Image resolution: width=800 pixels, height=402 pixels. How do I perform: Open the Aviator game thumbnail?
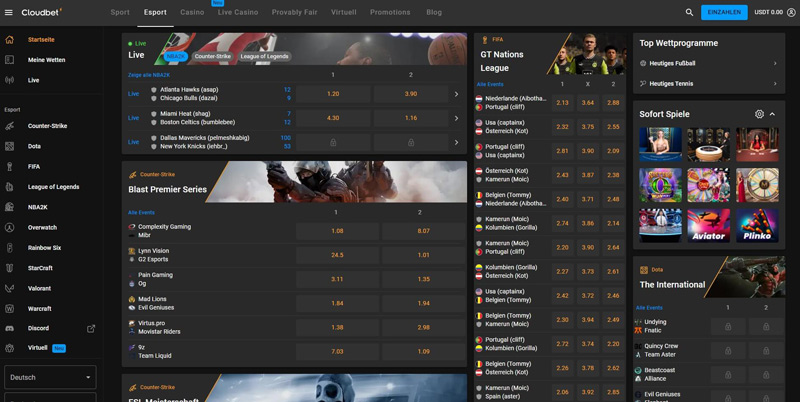[x=708, y=225]
